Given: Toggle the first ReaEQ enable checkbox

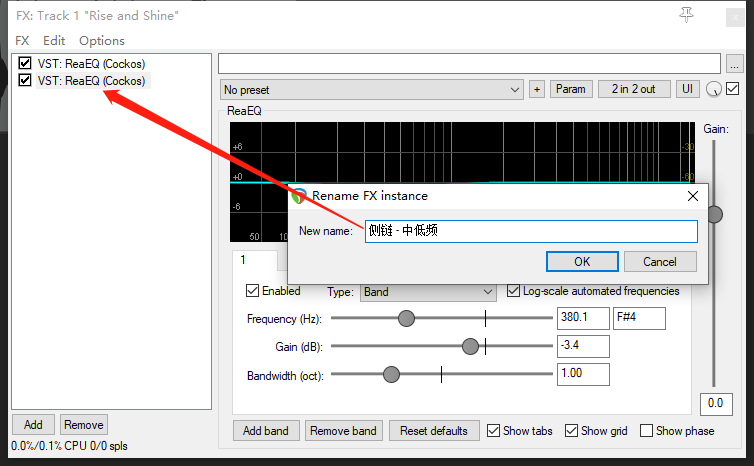Looking at the screenshot, I should pos(25,63).
